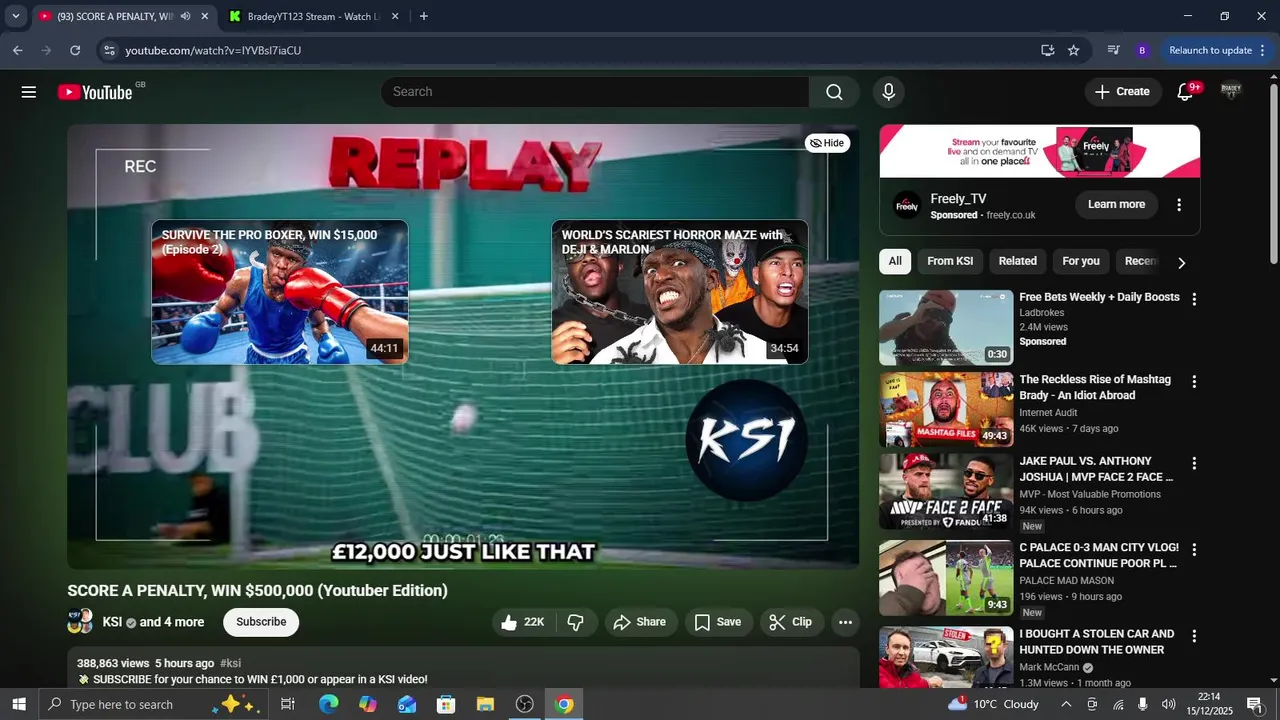
Task: Click taskbar volume speaker icon
Action: 1168,704
